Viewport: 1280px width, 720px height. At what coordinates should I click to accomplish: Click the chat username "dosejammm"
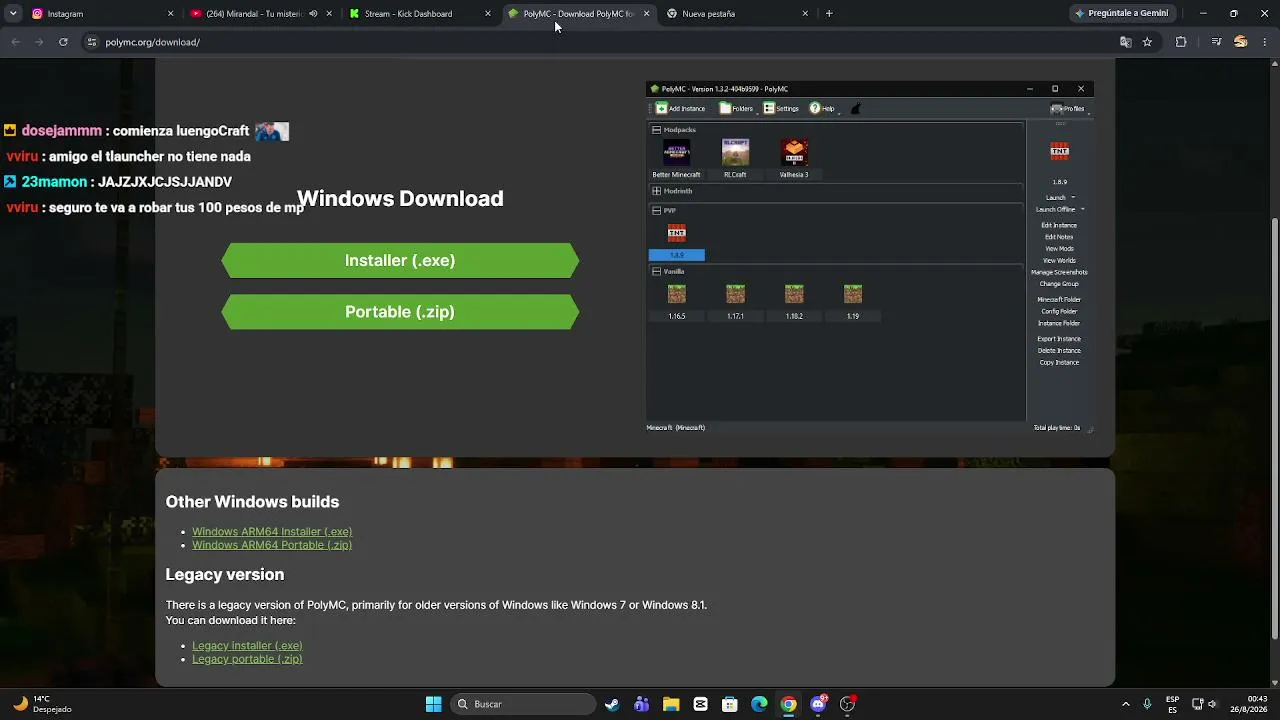click(x=62, y=131)
